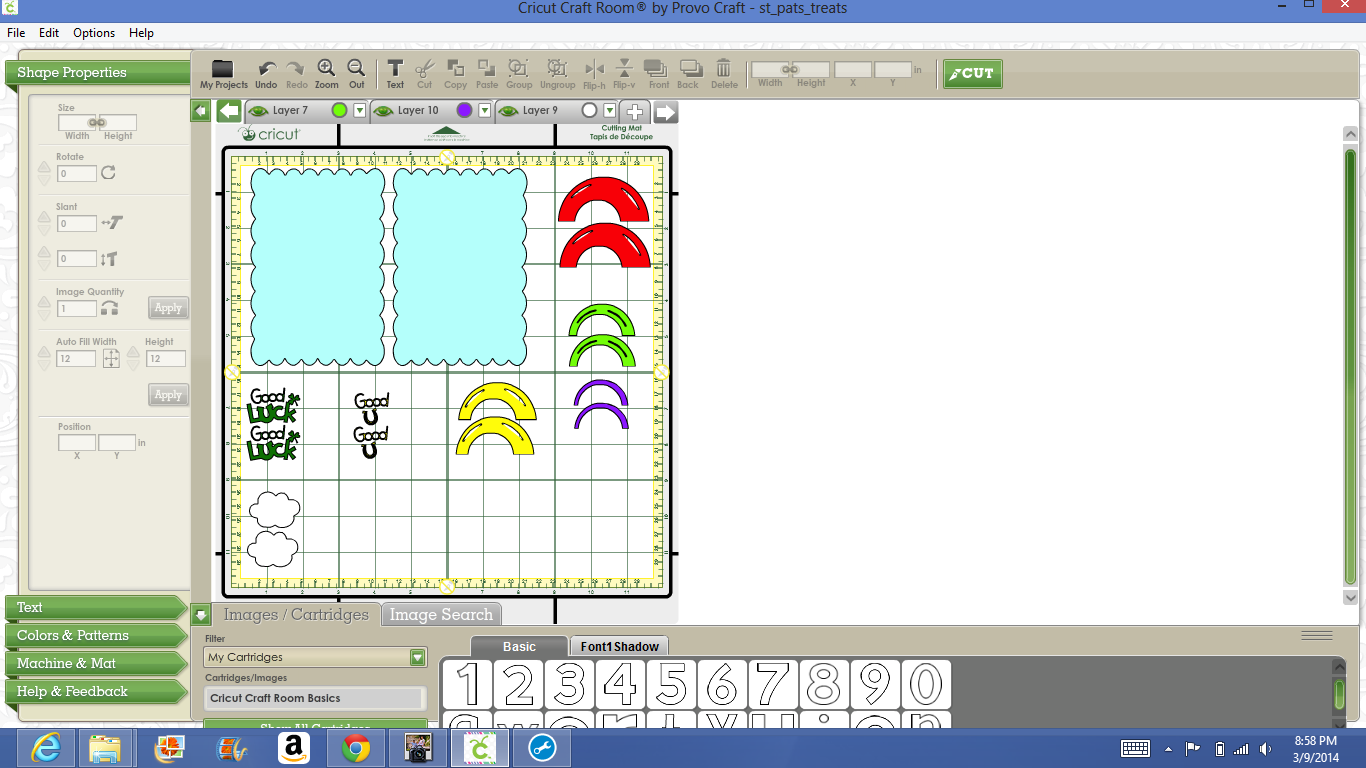Go to previous mat with left arrow

(229, 111)
